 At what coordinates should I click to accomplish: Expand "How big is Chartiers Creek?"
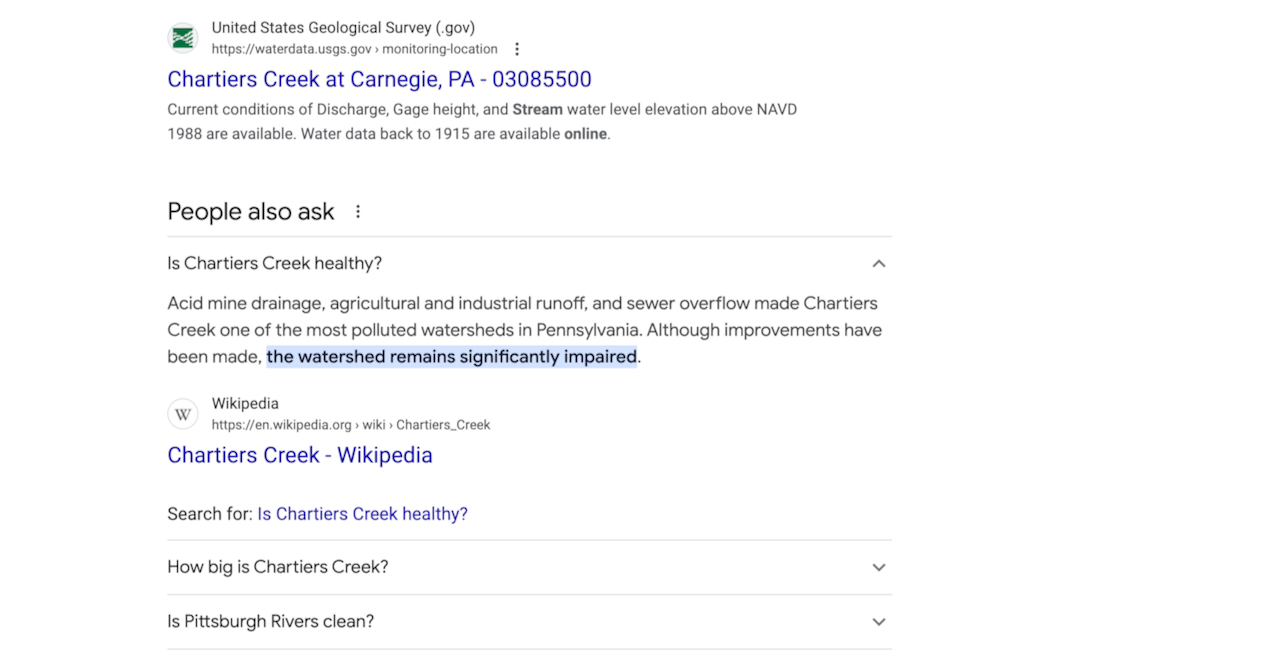coord(278,567)
